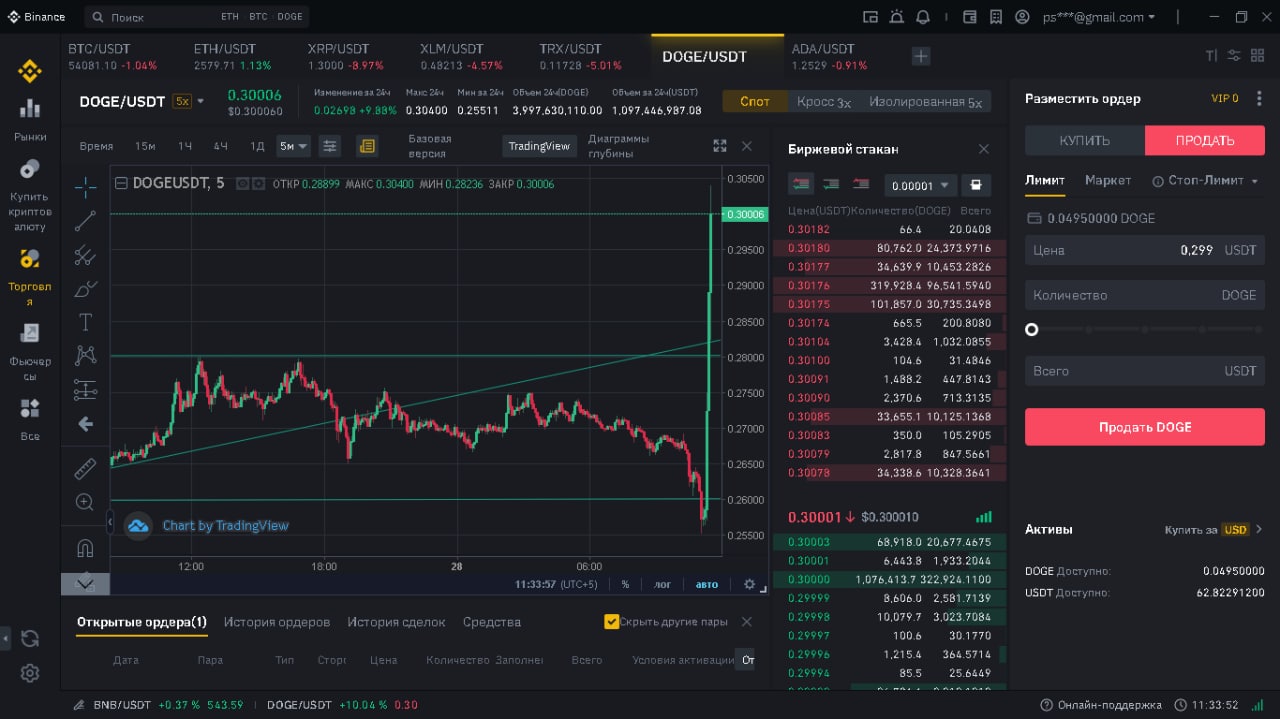Collapse the left sidebar arrow
The image size is (1280, 719).
pyautogui.click(x=5, y=637)
